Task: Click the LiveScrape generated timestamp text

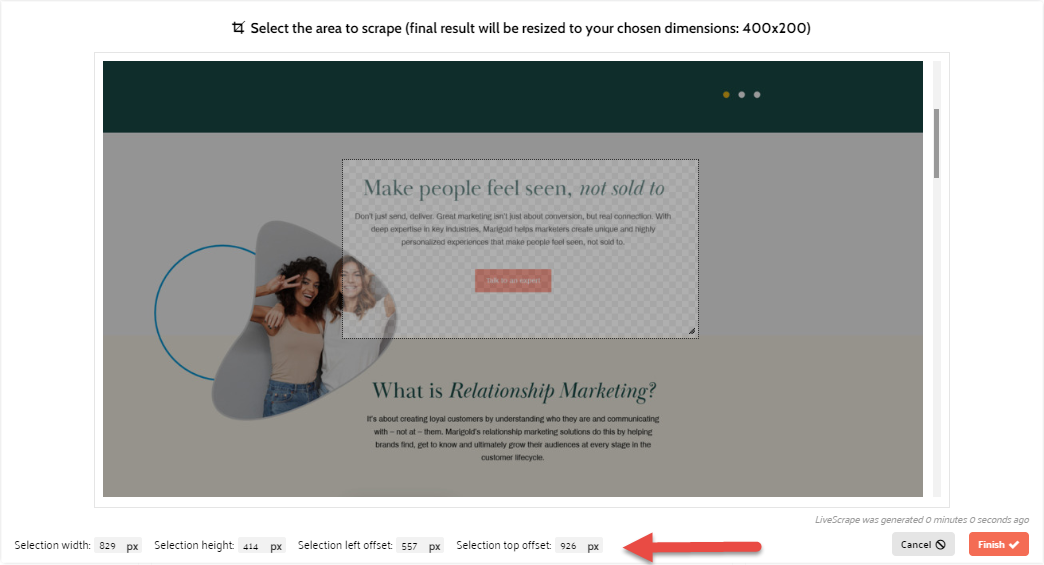Action: (x=921, y=520)
